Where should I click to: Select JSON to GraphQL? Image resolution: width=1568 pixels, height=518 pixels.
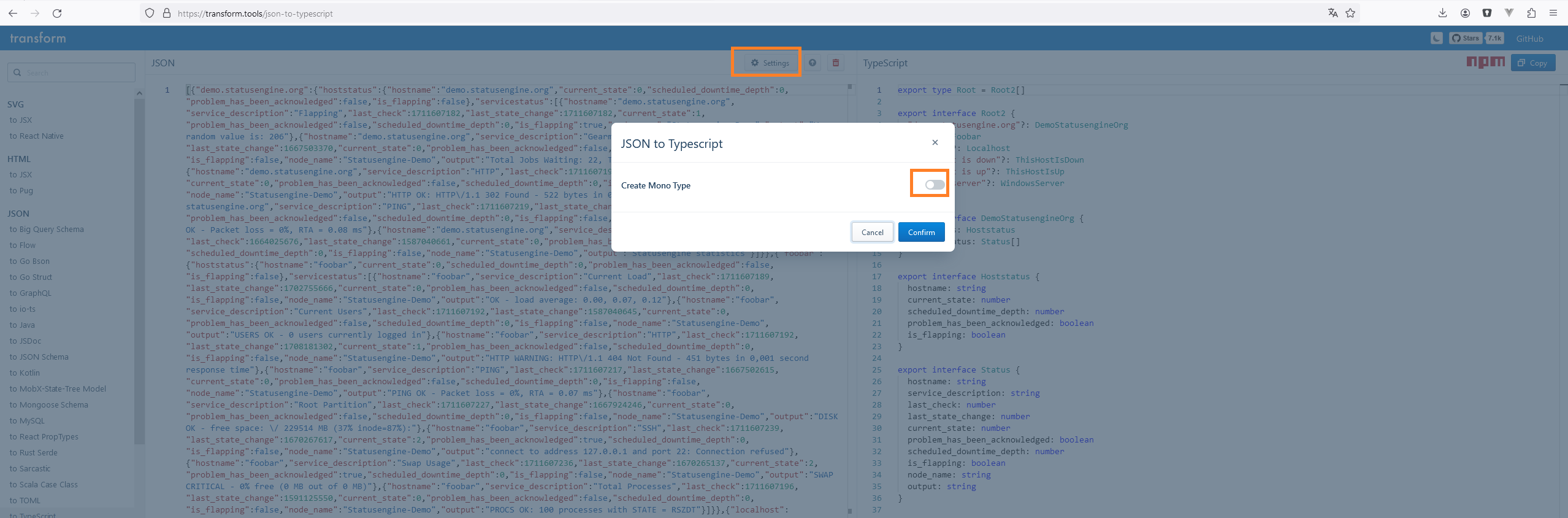point(31,293)
